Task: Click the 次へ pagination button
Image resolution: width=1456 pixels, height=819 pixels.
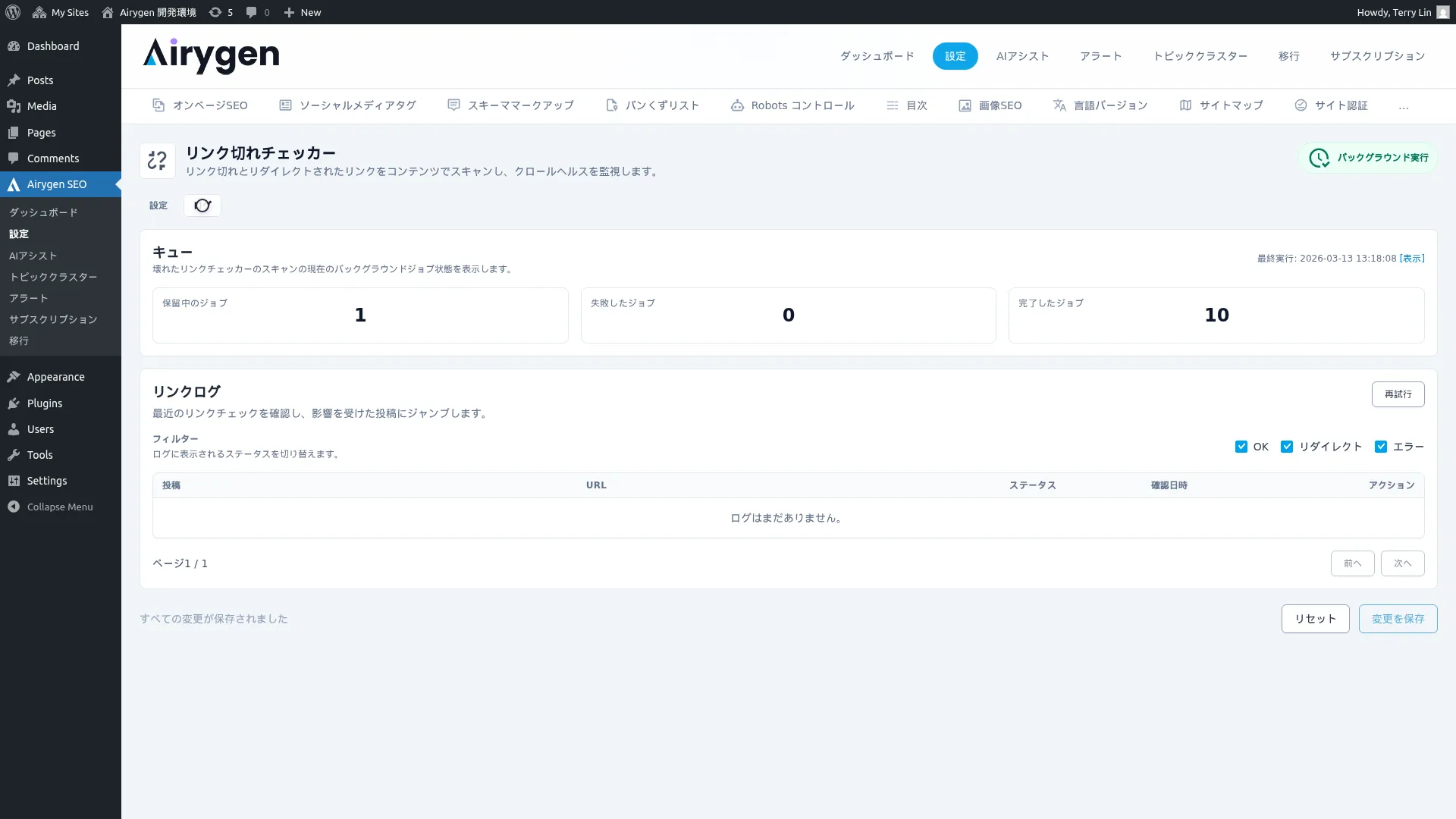Action: click(x=1402, y=563)
